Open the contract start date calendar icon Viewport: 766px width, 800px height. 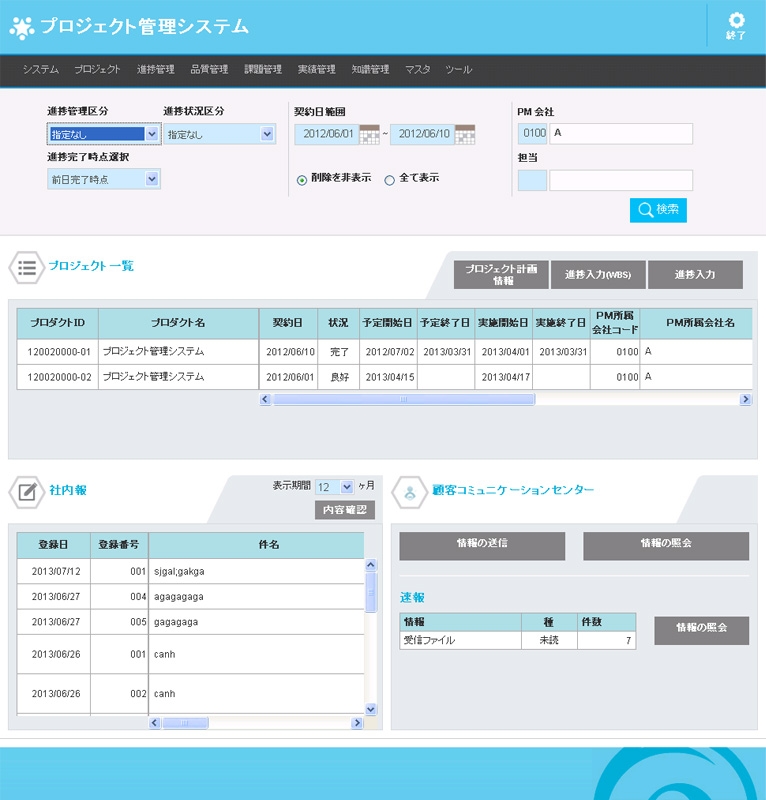point(369,134)
